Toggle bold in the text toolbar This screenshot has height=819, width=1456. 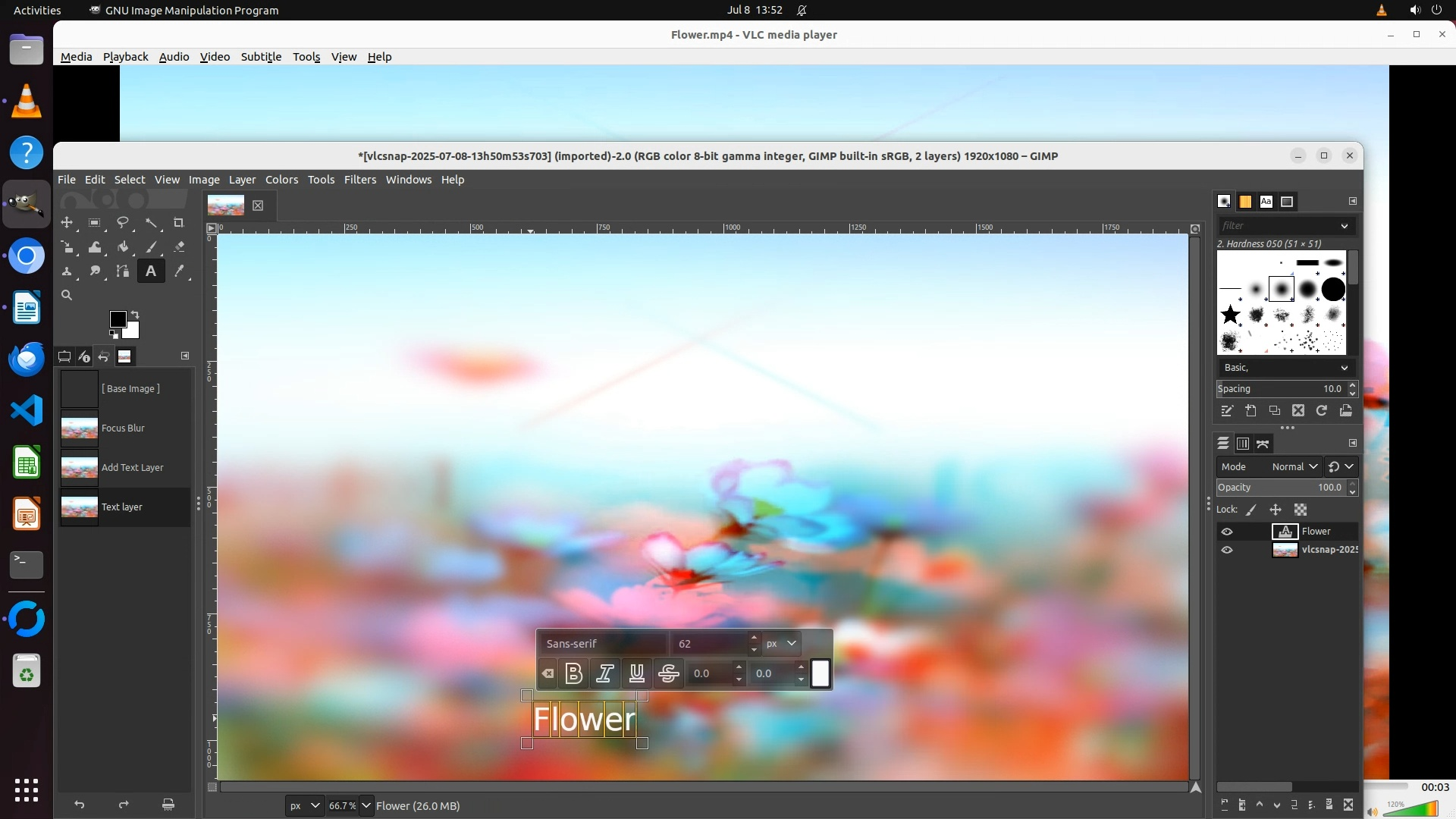click(x=574, y=673)
